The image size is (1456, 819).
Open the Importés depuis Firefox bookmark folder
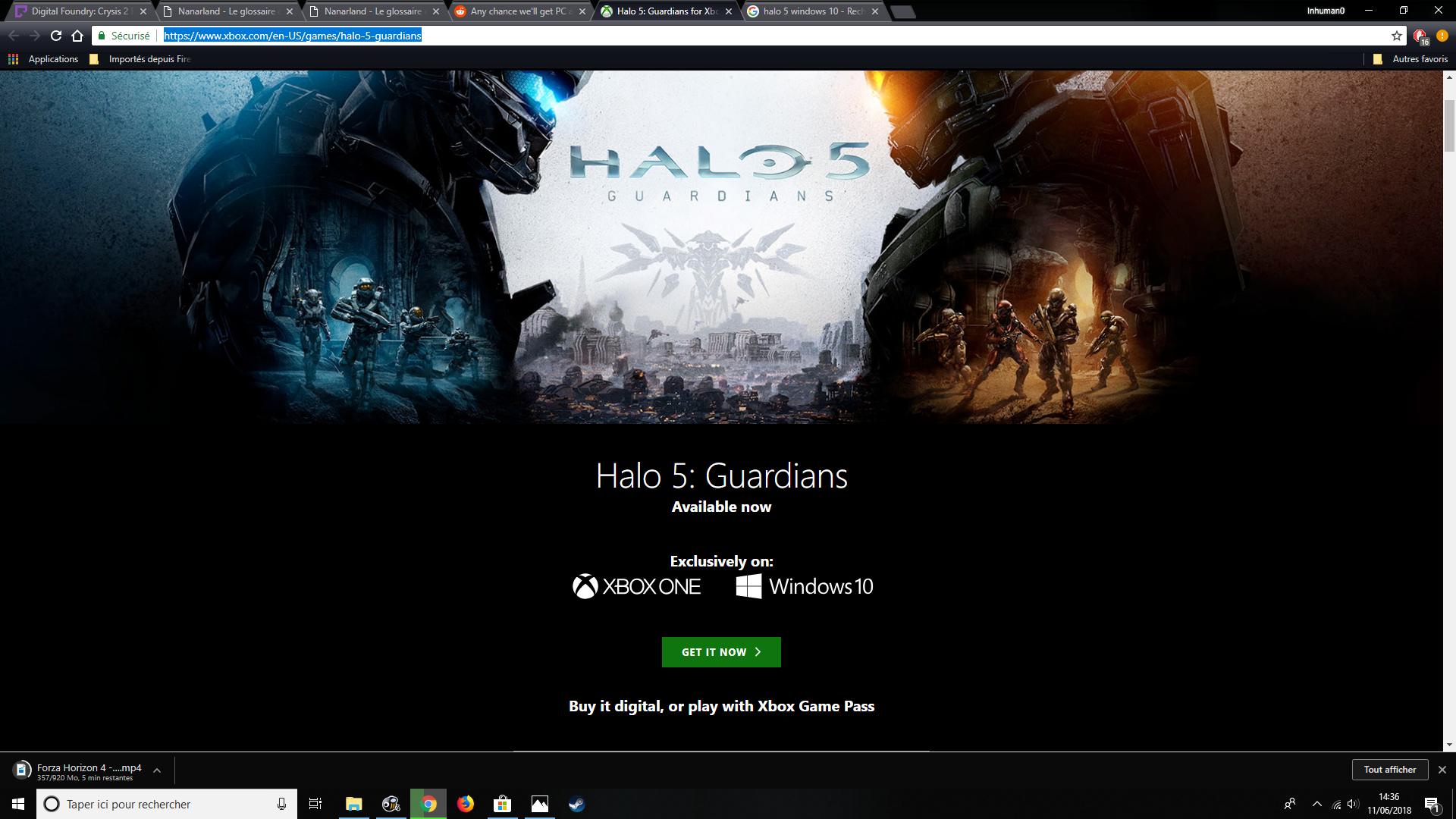click(140, 59)
